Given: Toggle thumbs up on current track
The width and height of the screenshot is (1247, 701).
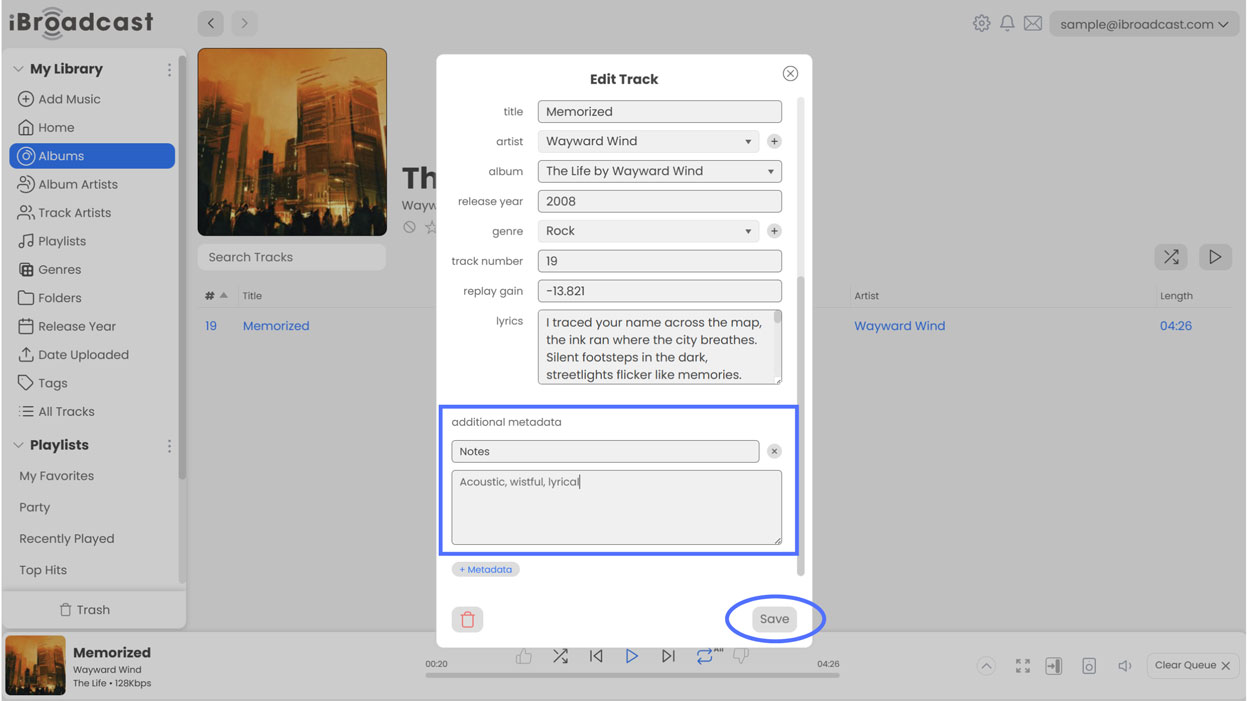Looking at the screenshot, I should click(523, 657).
